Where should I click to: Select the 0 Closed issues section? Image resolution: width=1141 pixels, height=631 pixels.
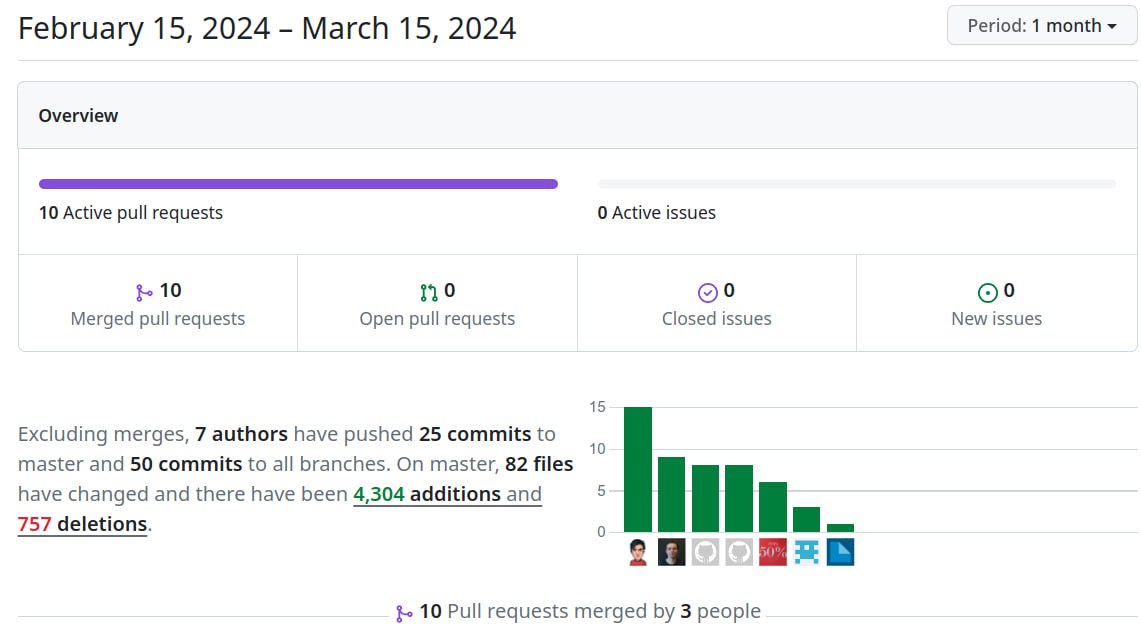716,304
